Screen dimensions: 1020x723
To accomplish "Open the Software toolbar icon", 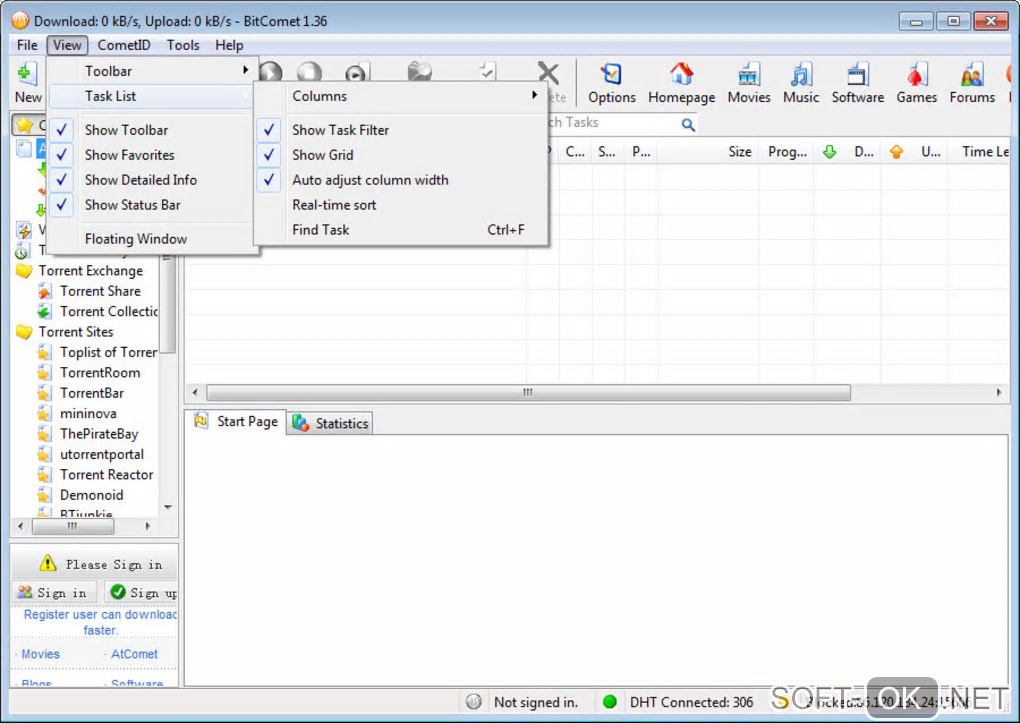I will click(x=857, y=74).
